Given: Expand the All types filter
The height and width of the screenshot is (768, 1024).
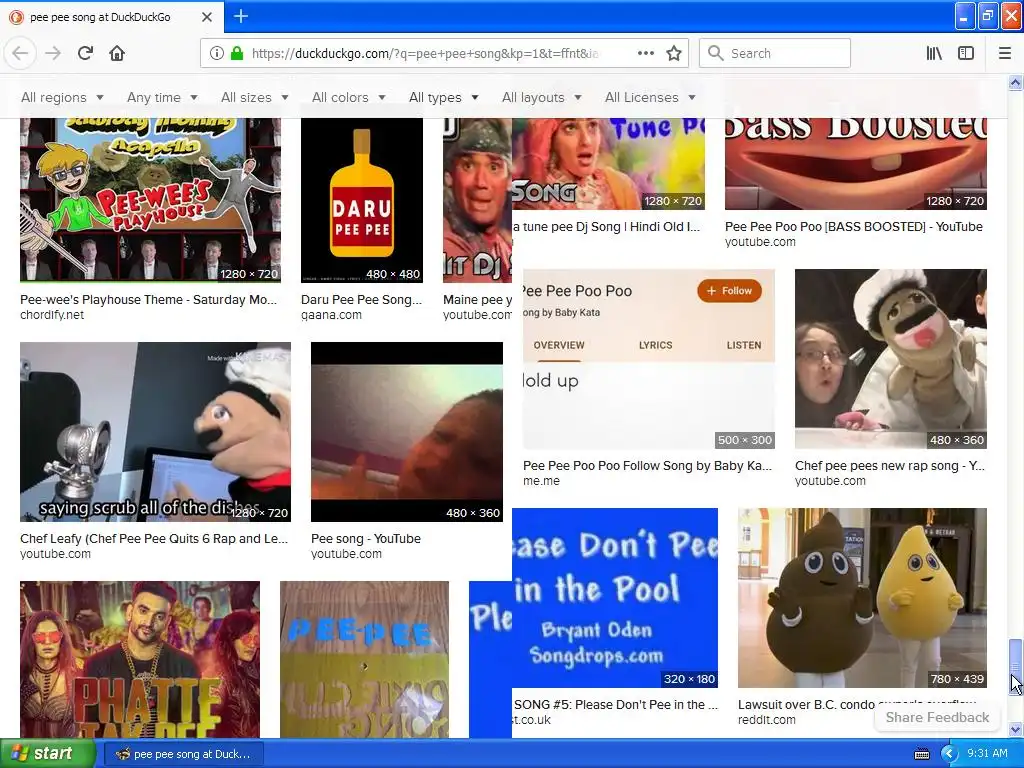Looking at the screenshot, I should [443, 97].
